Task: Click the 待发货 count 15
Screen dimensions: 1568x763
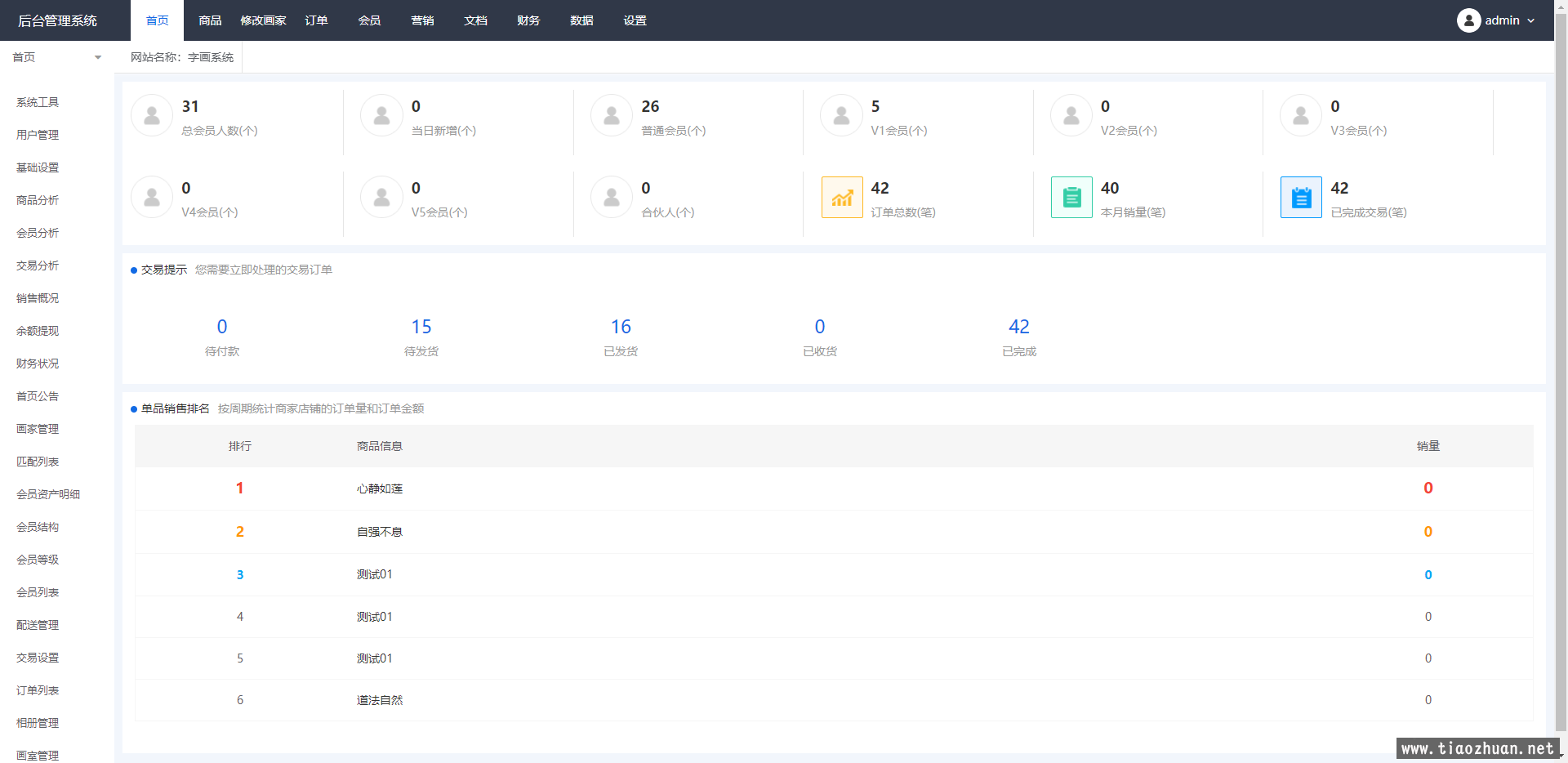Action: click(x=421, y=327)
